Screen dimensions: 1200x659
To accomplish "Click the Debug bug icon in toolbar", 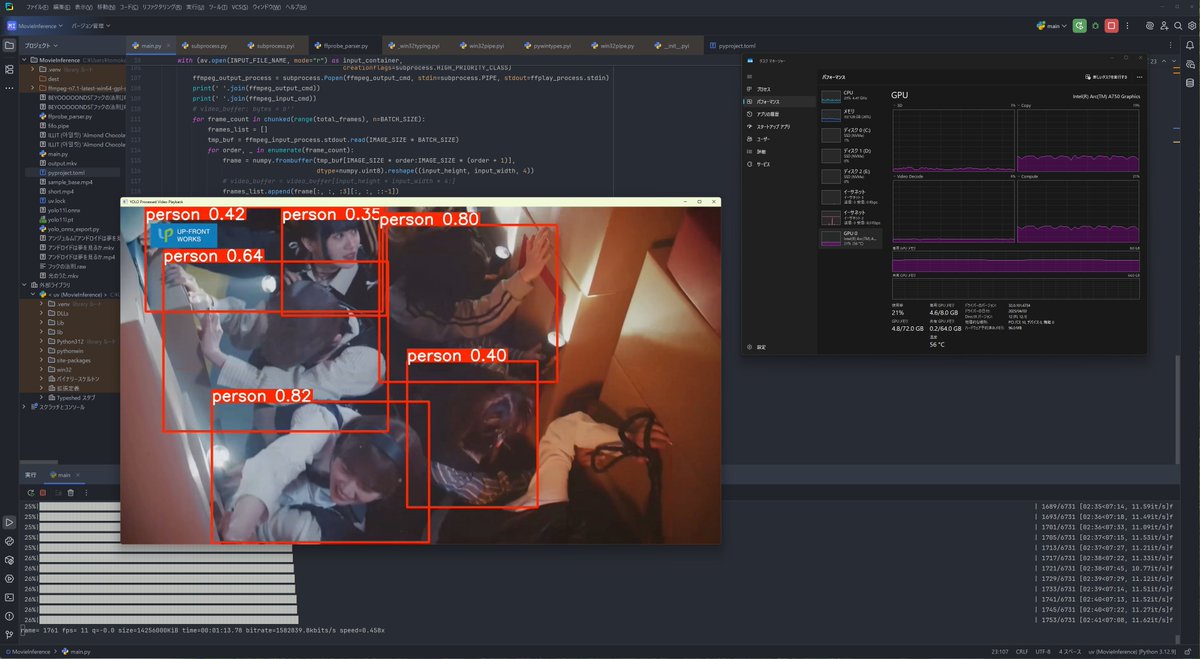I will (1095, 25).
